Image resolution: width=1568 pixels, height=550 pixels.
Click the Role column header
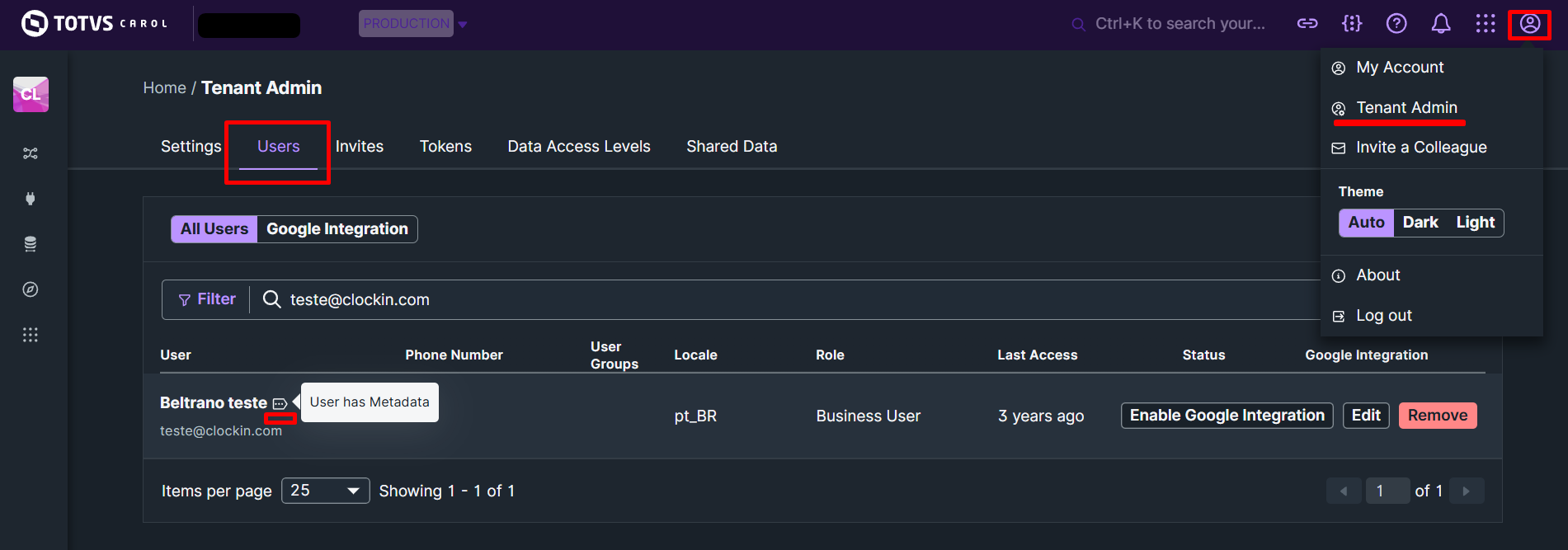(830, 355)
